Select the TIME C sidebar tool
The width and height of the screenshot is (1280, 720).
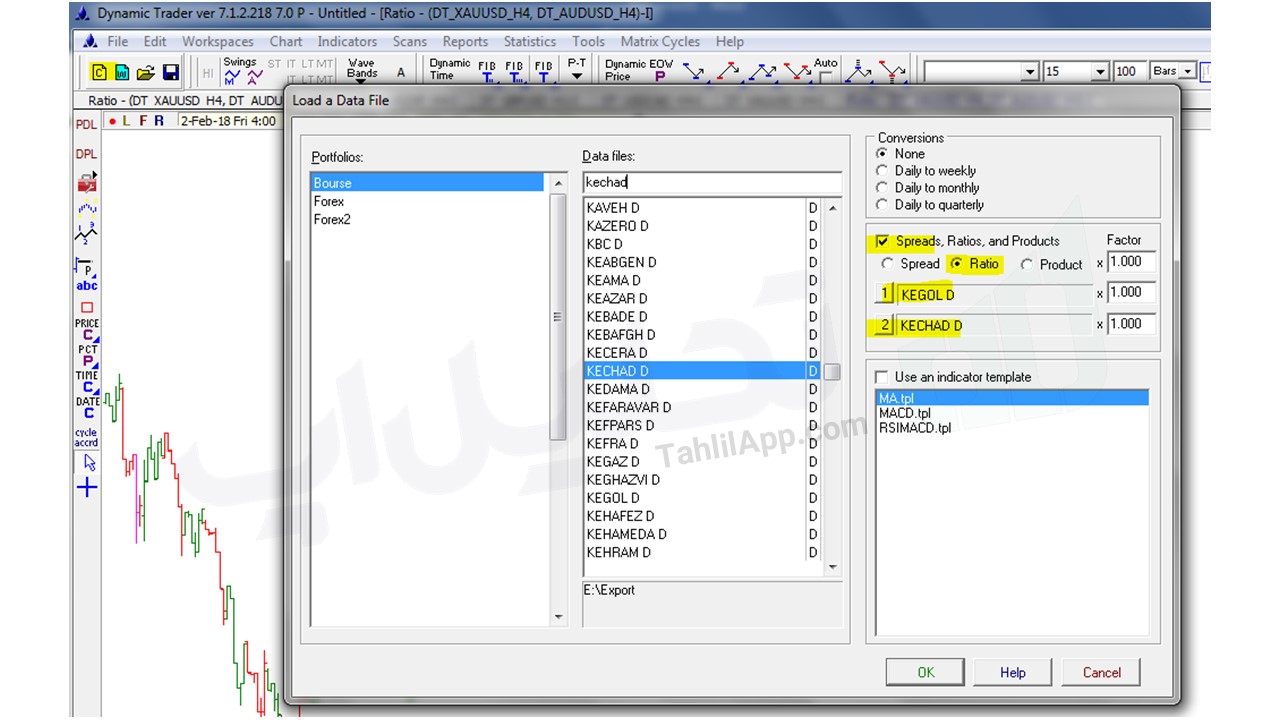(x=87, y=382)
